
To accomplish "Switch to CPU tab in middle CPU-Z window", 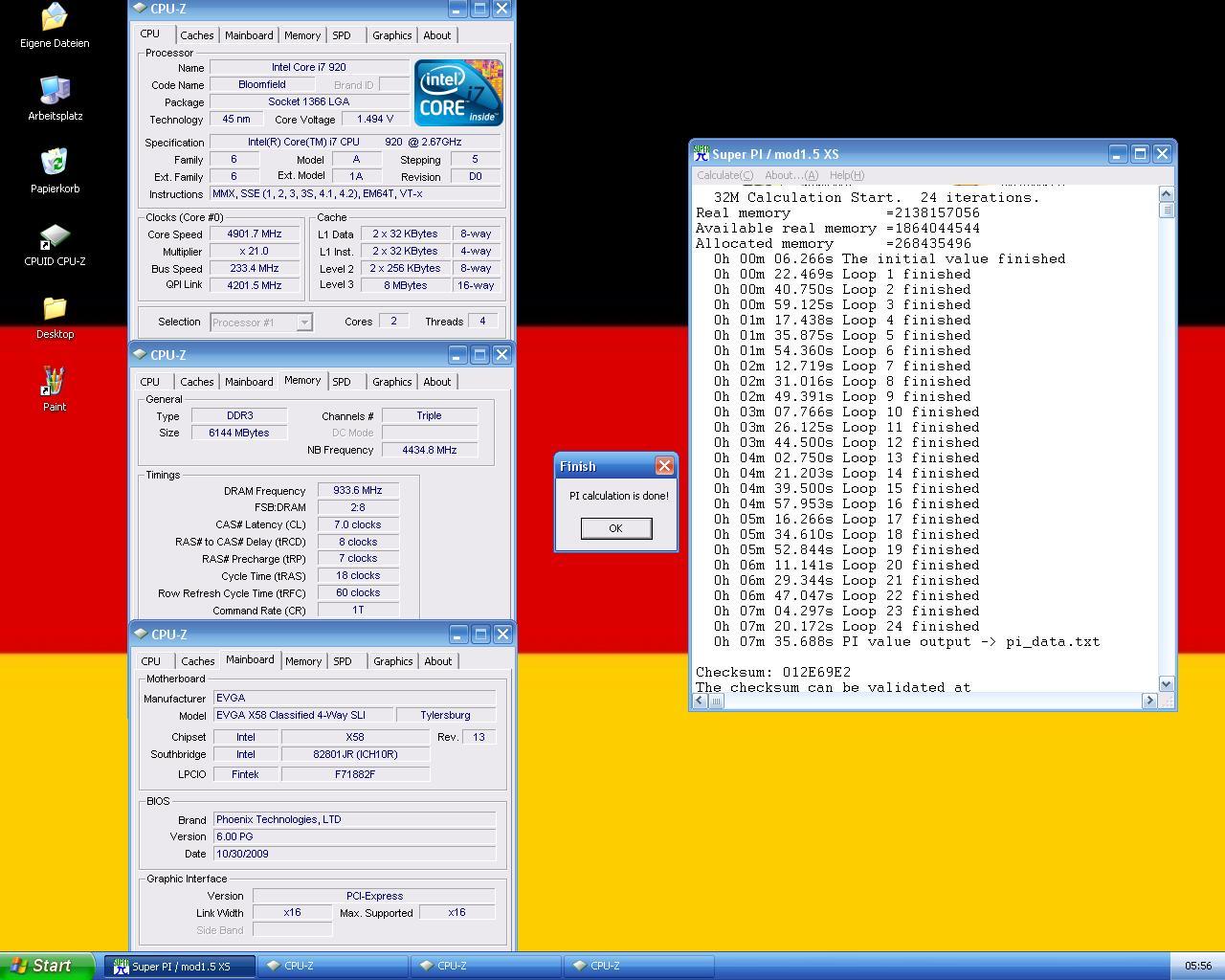I will 150,382.
